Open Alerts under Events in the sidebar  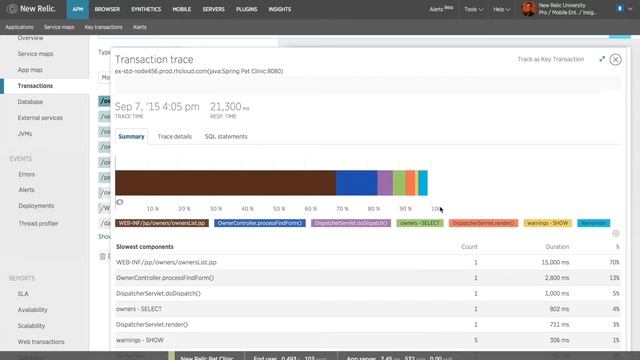point(27,190)
